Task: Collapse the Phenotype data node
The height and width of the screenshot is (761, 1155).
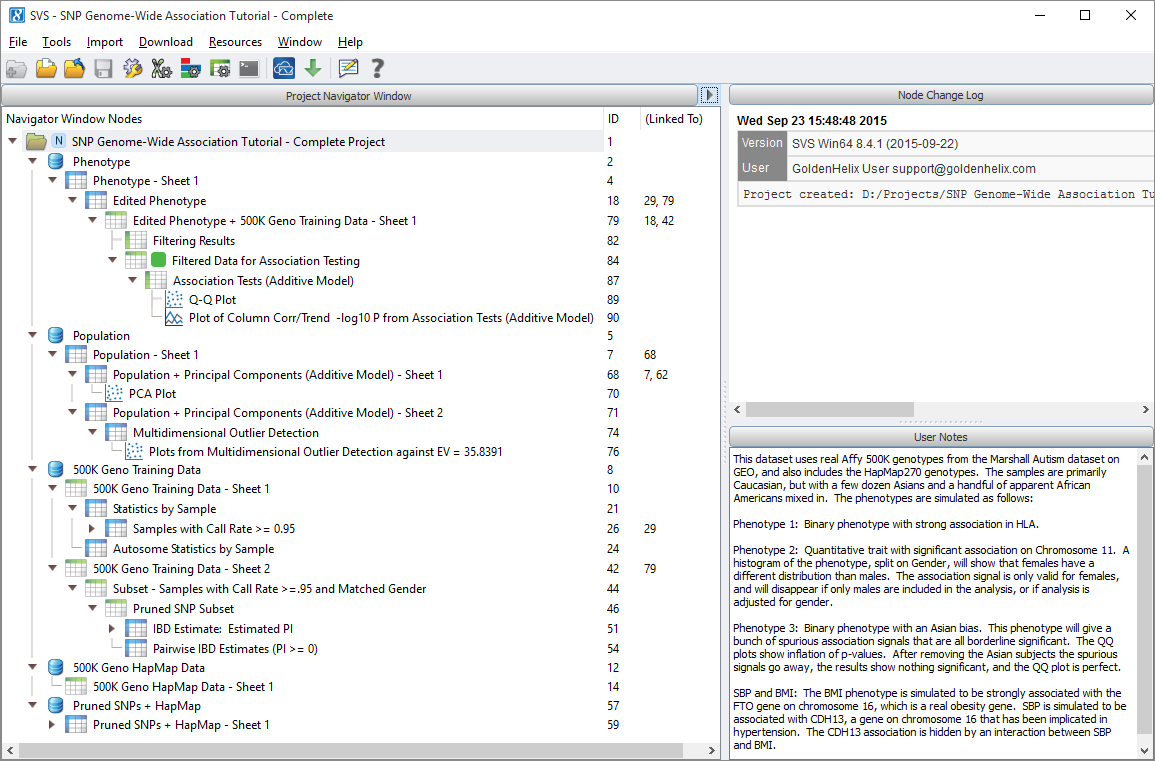Action: coord(33,161)
